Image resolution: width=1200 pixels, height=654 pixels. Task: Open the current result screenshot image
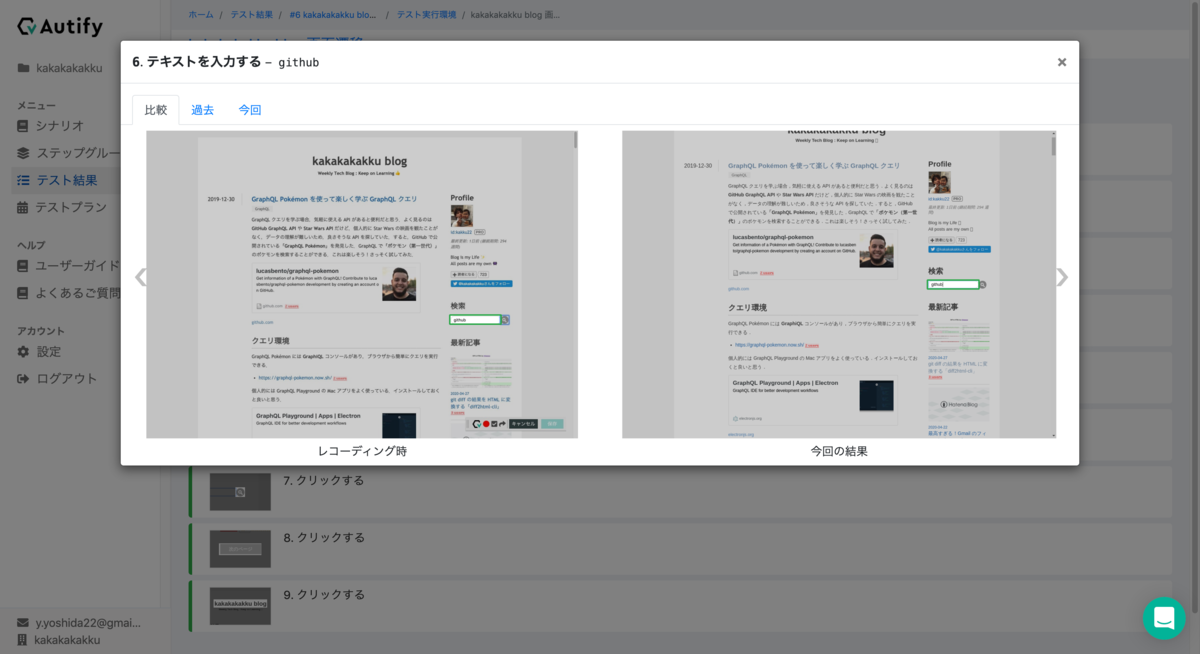tap(839, 284)
